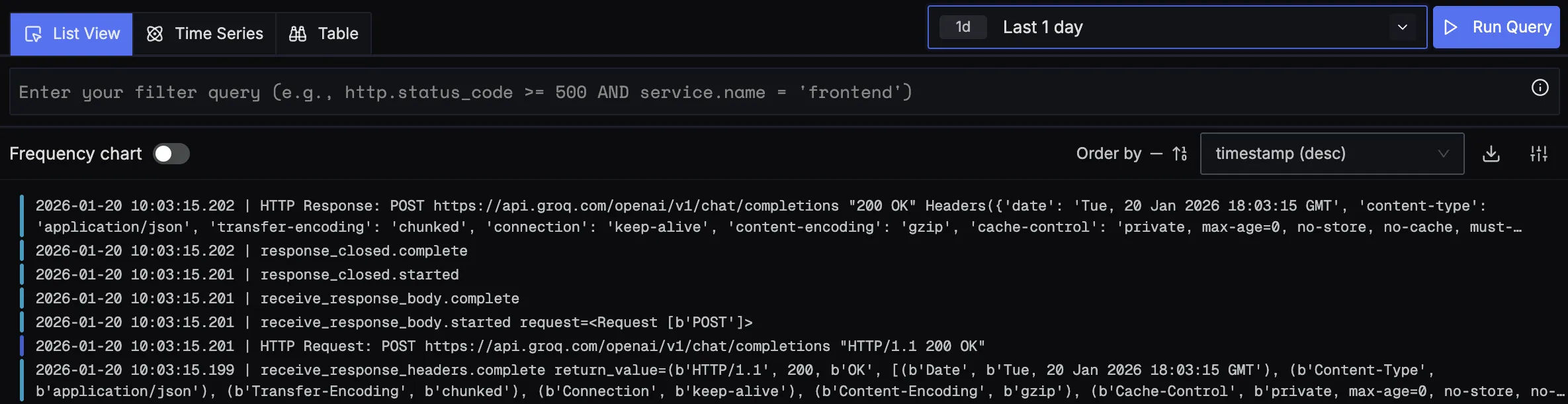1568x404 pixels.
Task: Run the query with Run Query button
Action: point(1496,27)
